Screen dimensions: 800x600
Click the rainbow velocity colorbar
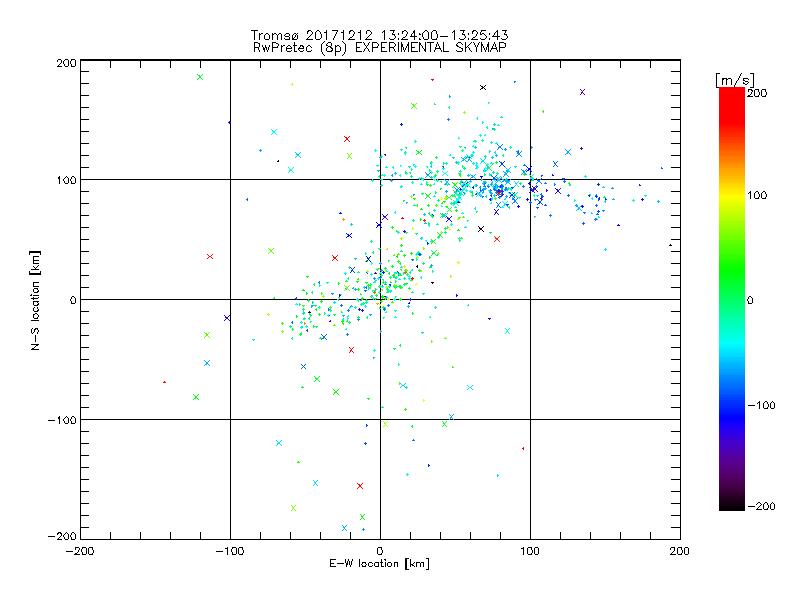coord(732,298)
